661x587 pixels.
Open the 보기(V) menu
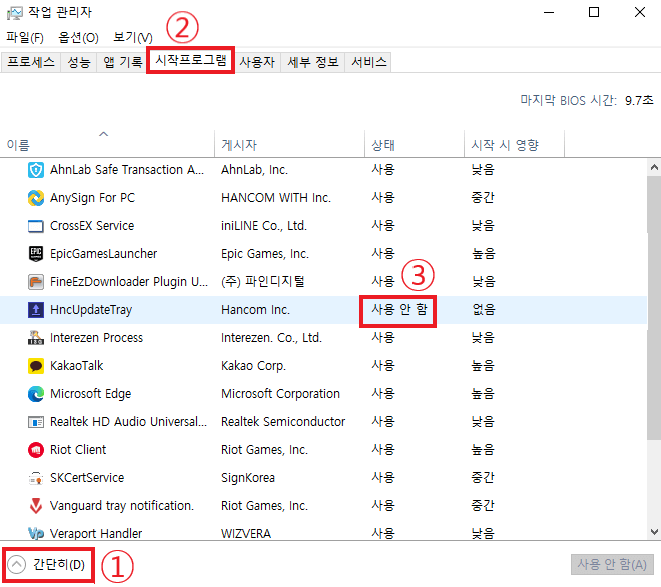[x=133, y=38]
